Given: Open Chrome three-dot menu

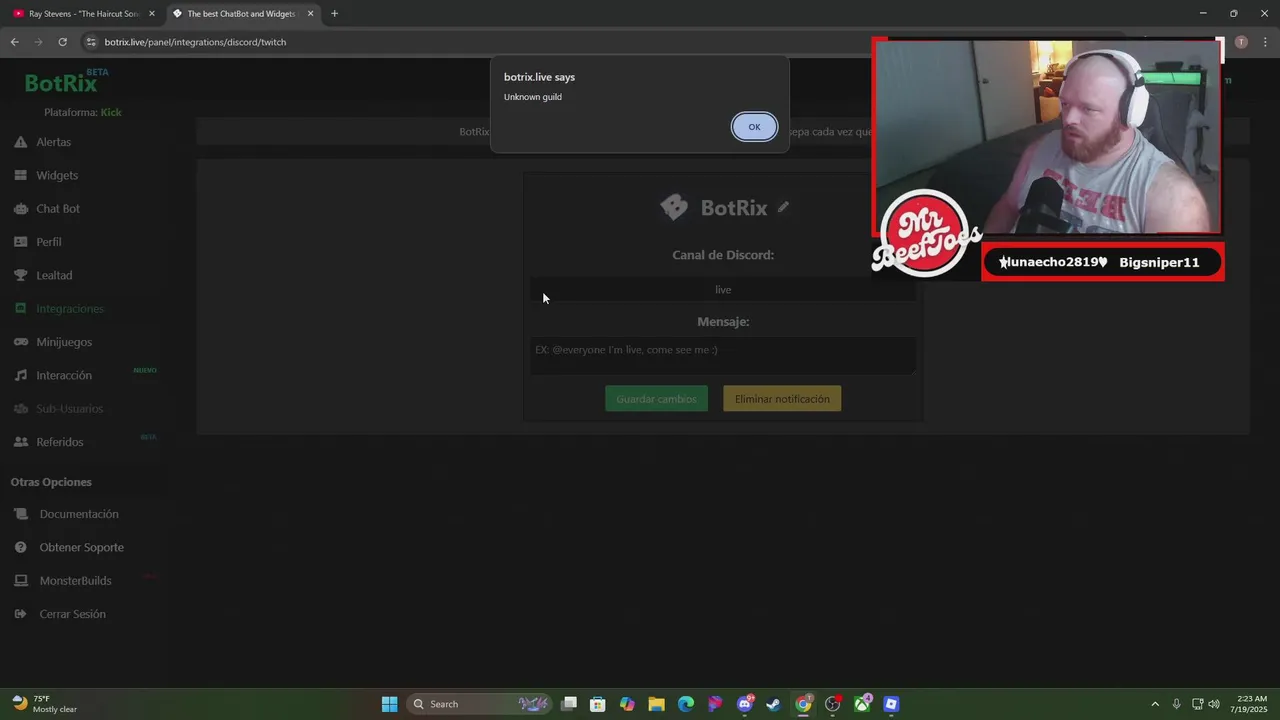Looking at the screenshot, I should 1266,42.
